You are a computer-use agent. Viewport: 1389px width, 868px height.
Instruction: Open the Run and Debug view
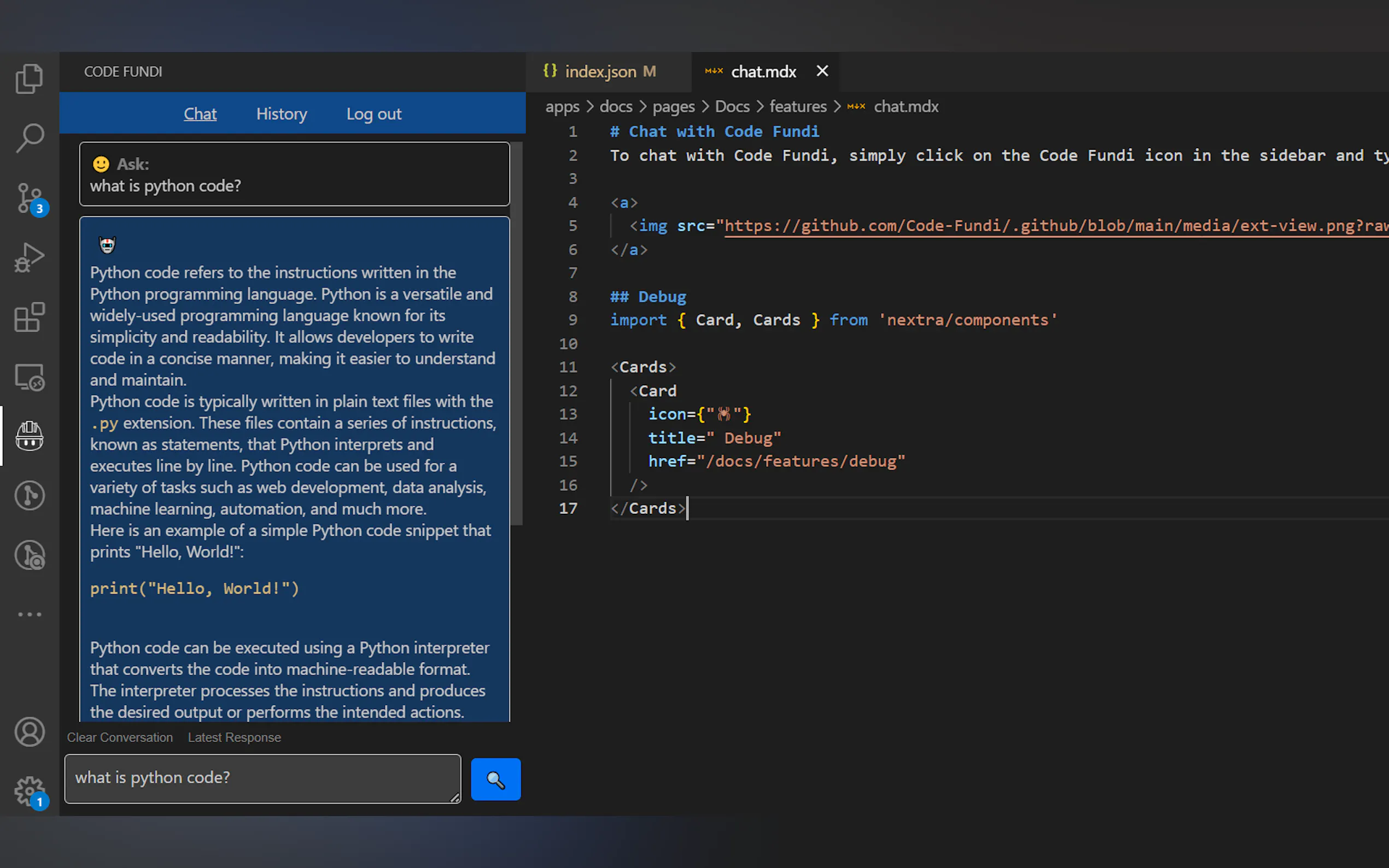point(30,258)
